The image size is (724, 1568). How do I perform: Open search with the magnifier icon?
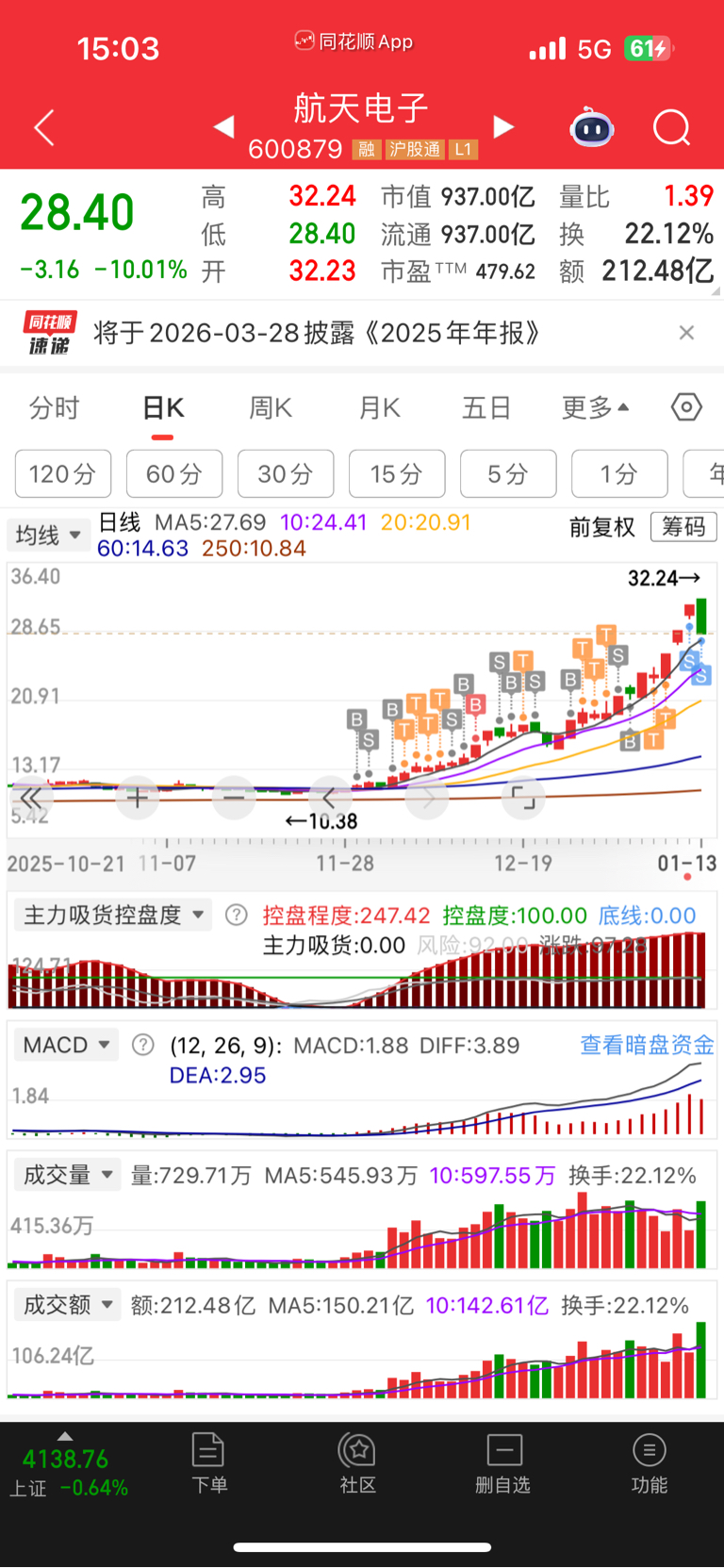(x=672, y=127)
